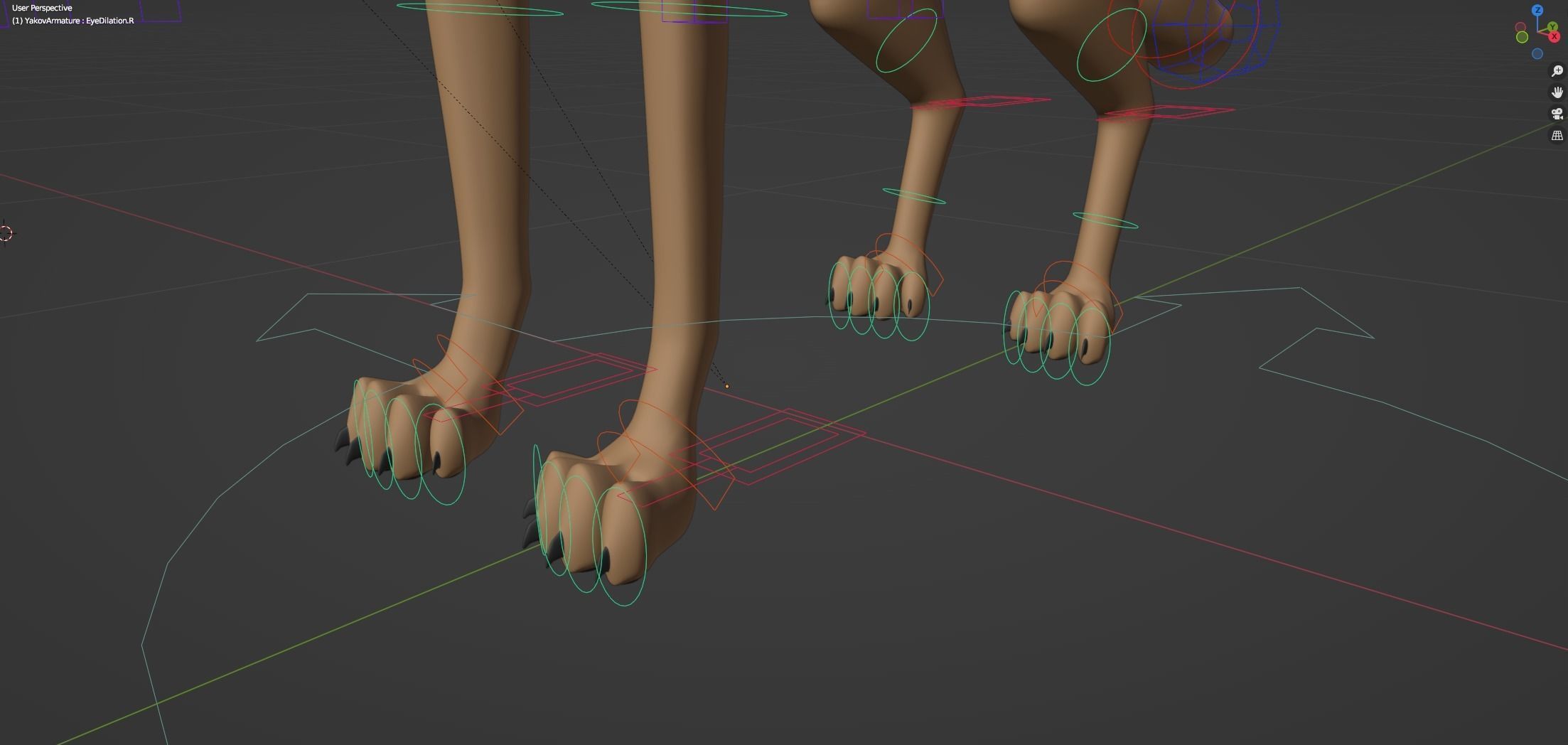Click the red X axis gizmo handle
1568x745 pixels.
pyautogui.click(x=1554, y=37)
